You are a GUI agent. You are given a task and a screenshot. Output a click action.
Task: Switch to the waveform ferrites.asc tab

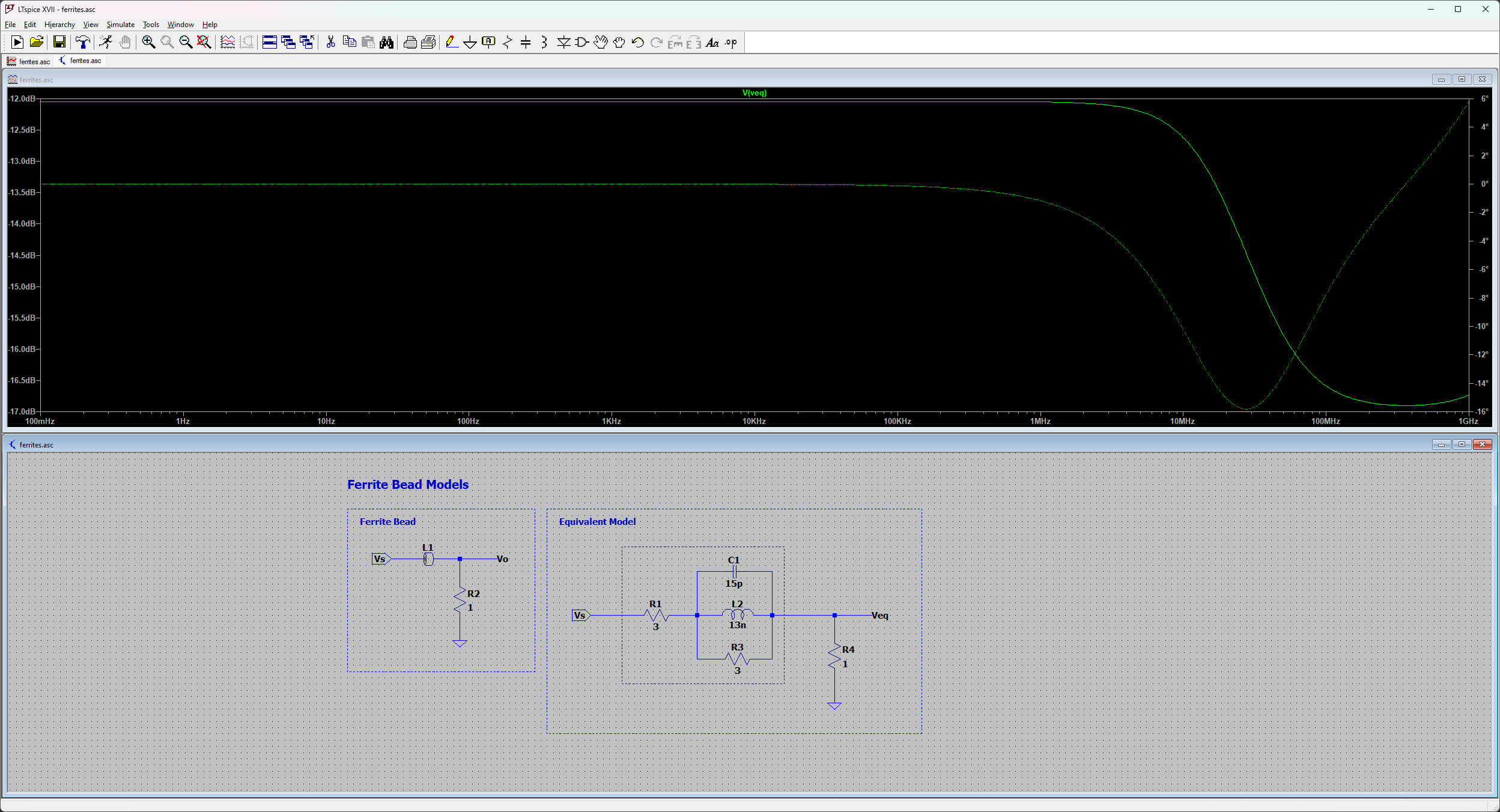29,61
